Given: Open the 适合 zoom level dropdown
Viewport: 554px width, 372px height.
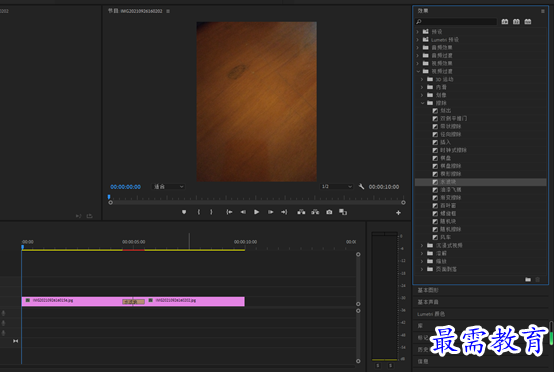Looking at the screenshot, I should pos(169,187).
